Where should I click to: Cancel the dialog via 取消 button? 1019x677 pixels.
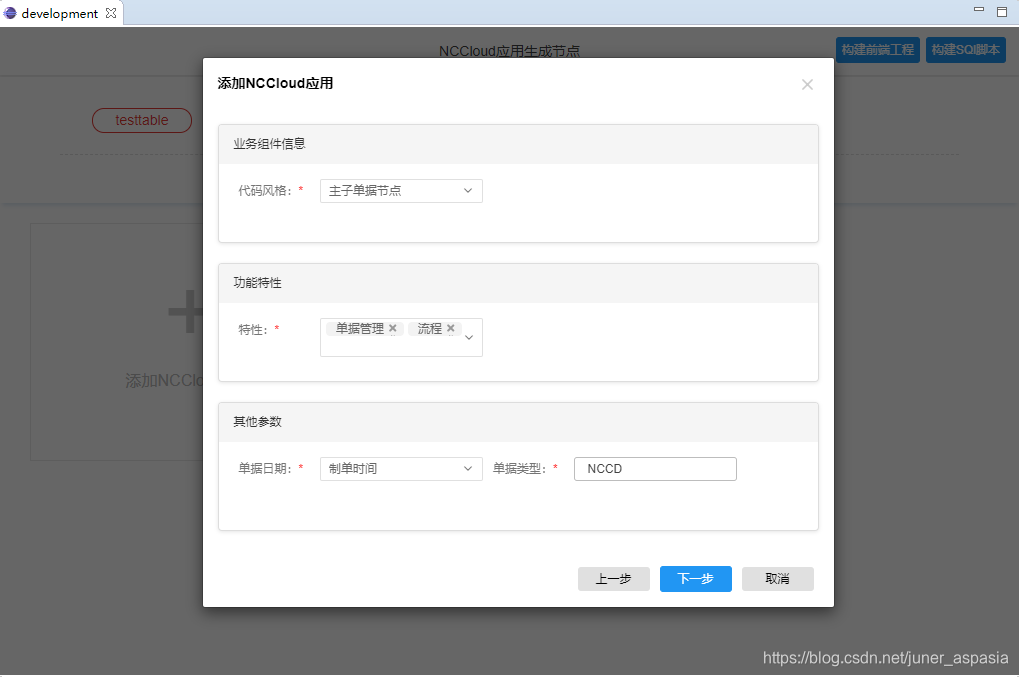tap(777, 579)
